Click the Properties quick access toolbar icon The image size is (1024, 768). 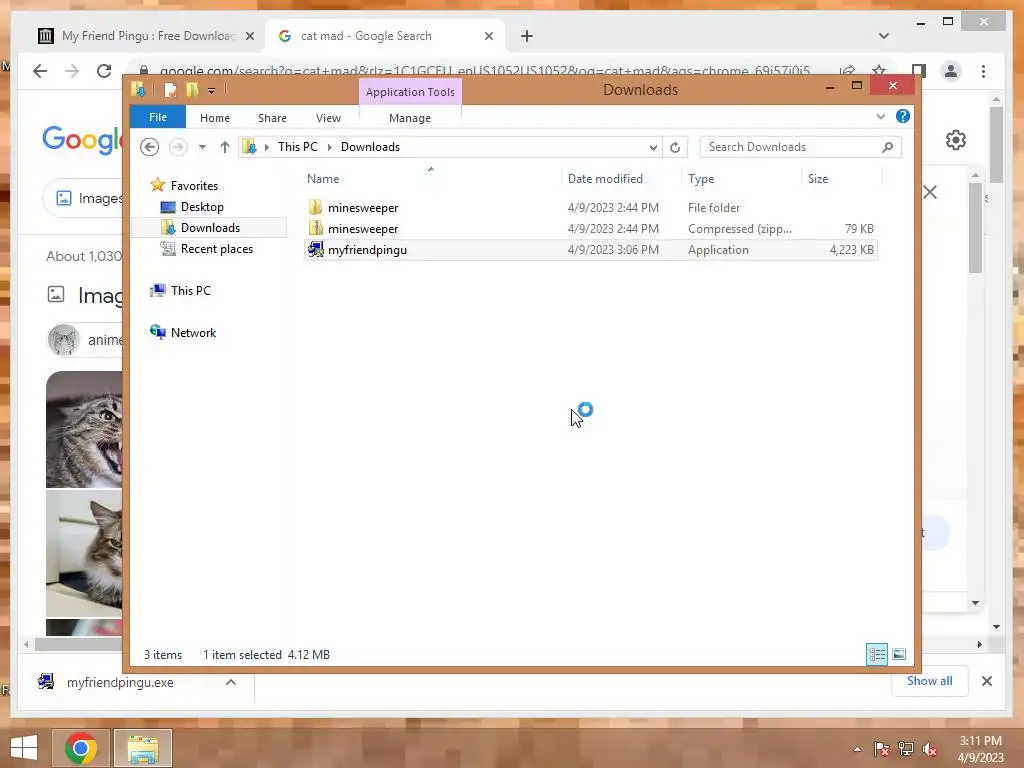170,90
